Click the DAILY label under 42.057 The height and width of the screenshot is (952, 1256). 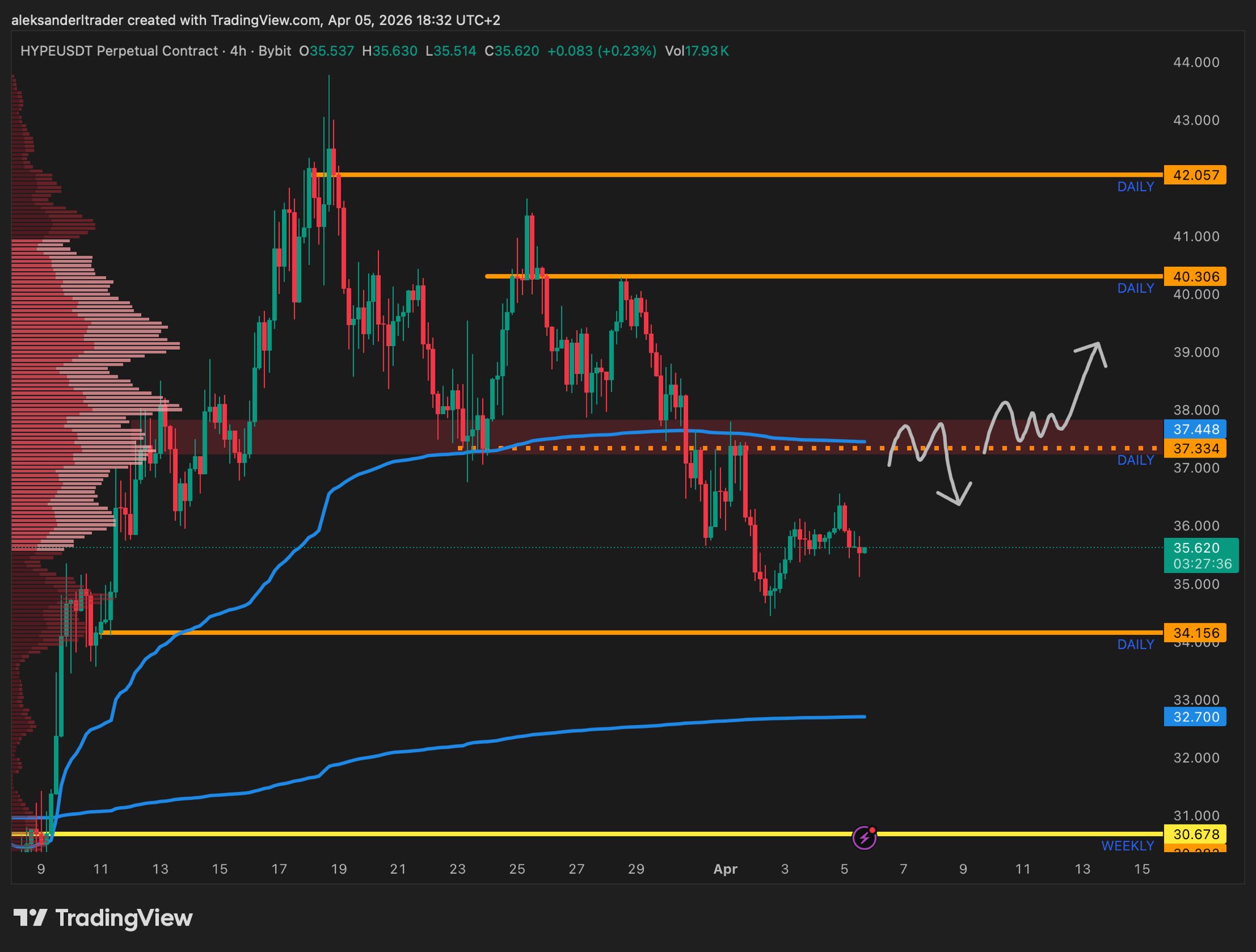point(1135,187)
